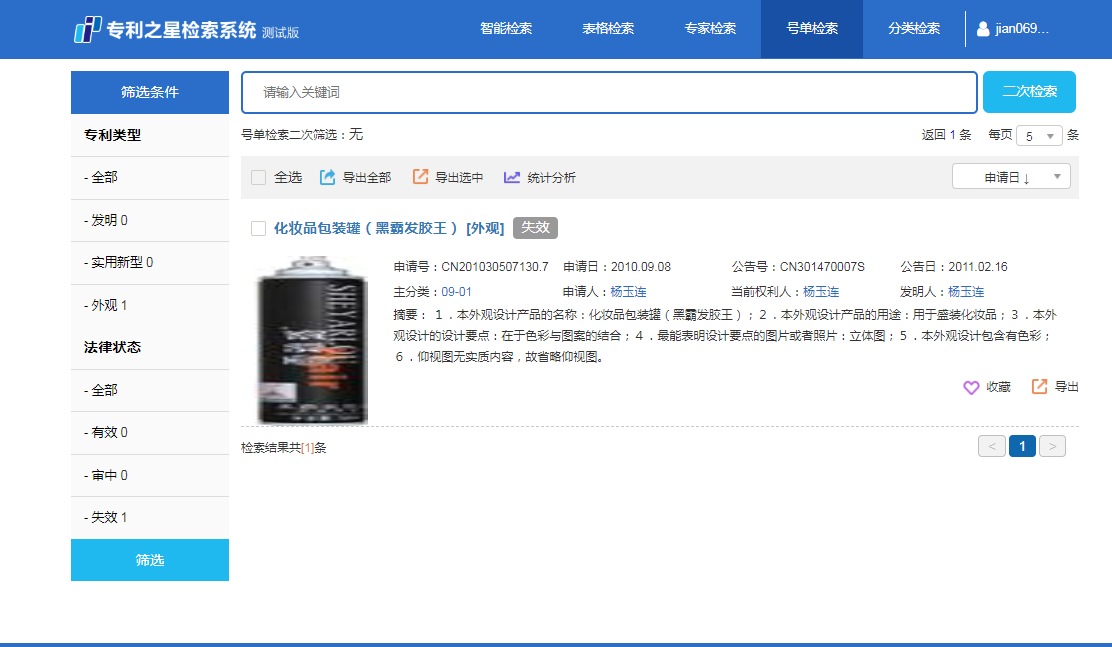Click the 二次检索 search button
1112x647 pixels.
pyautogui.click(x=1029, y=92)
